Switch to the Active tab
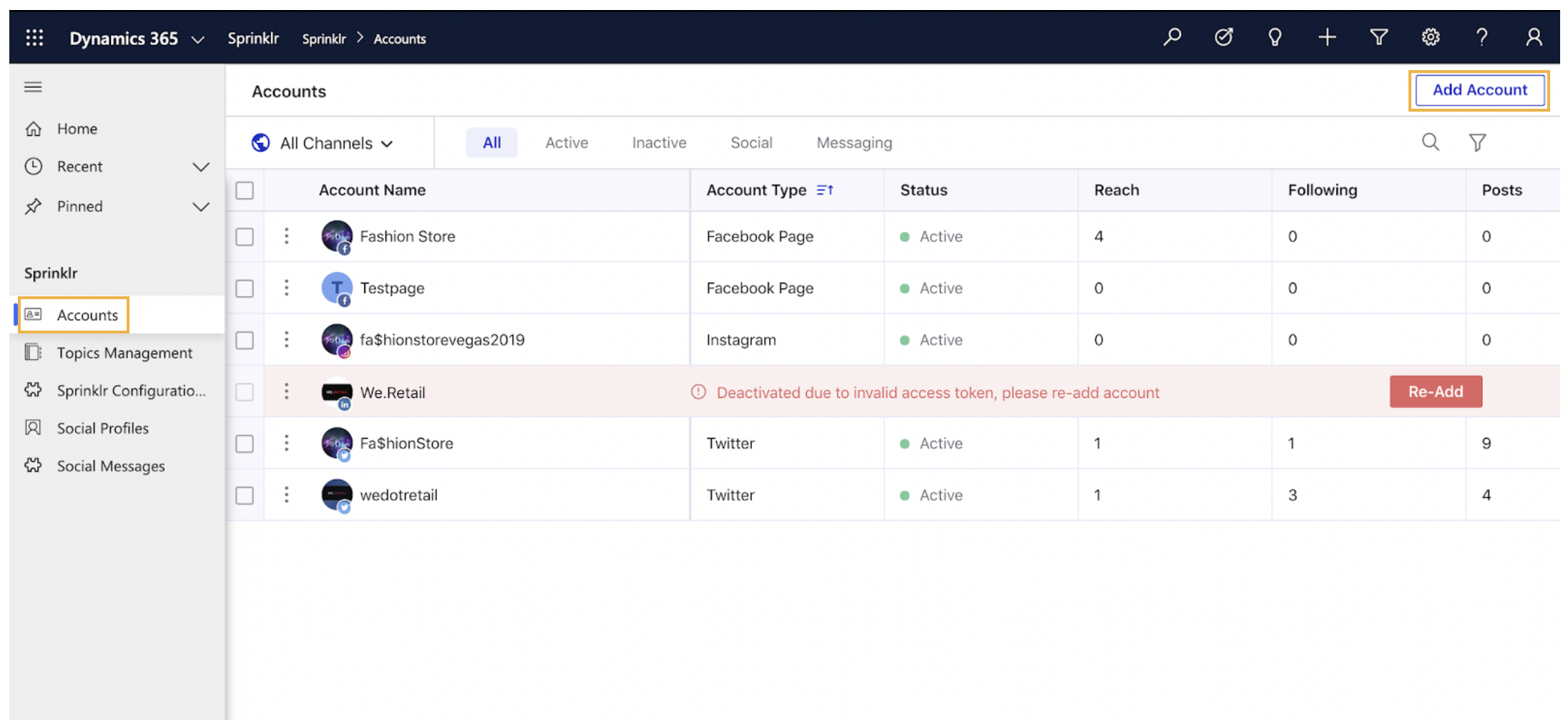 tap(567, 142)
